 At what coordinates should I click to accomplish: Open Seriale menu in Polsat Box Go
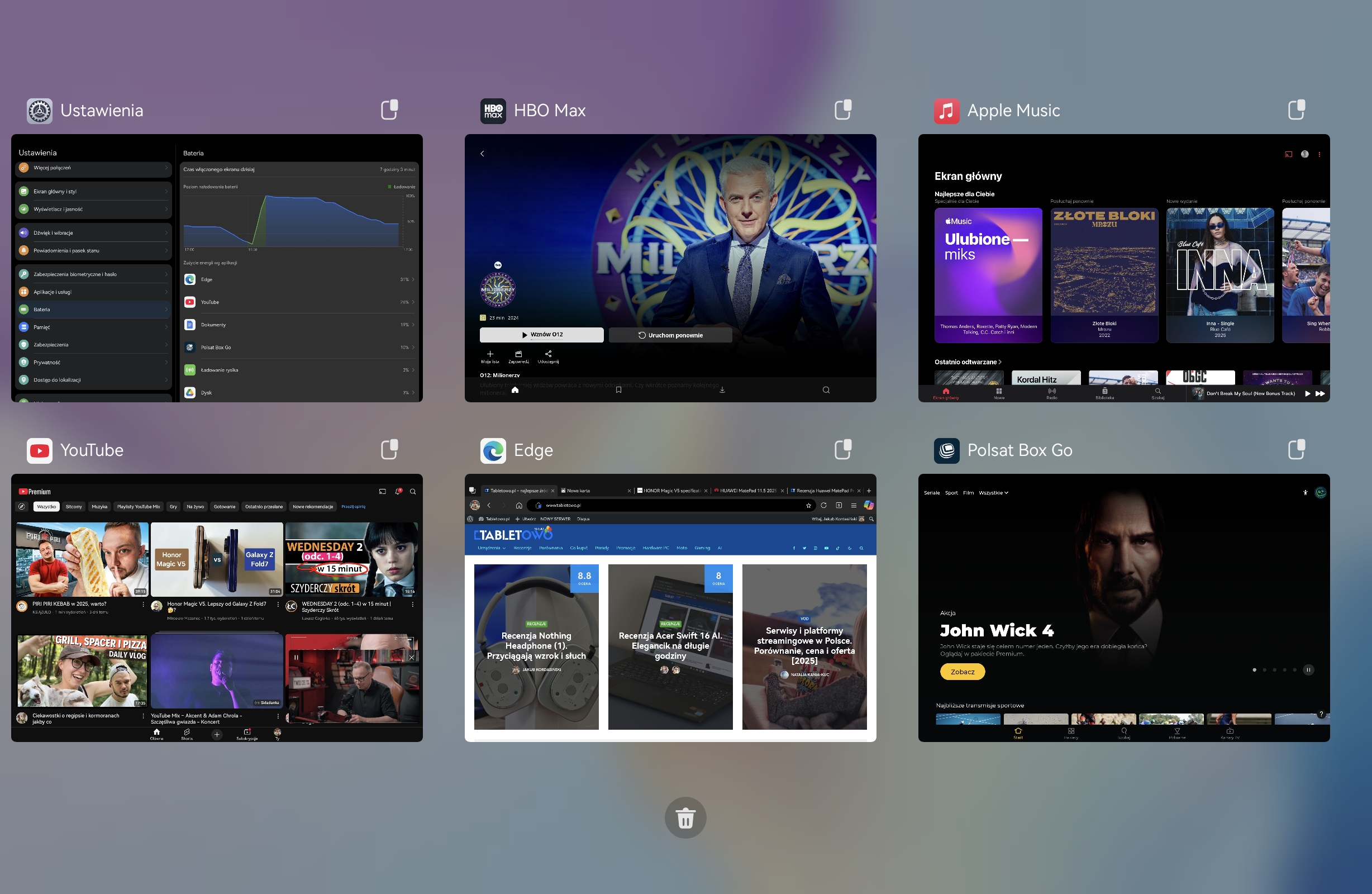point(932,493)
